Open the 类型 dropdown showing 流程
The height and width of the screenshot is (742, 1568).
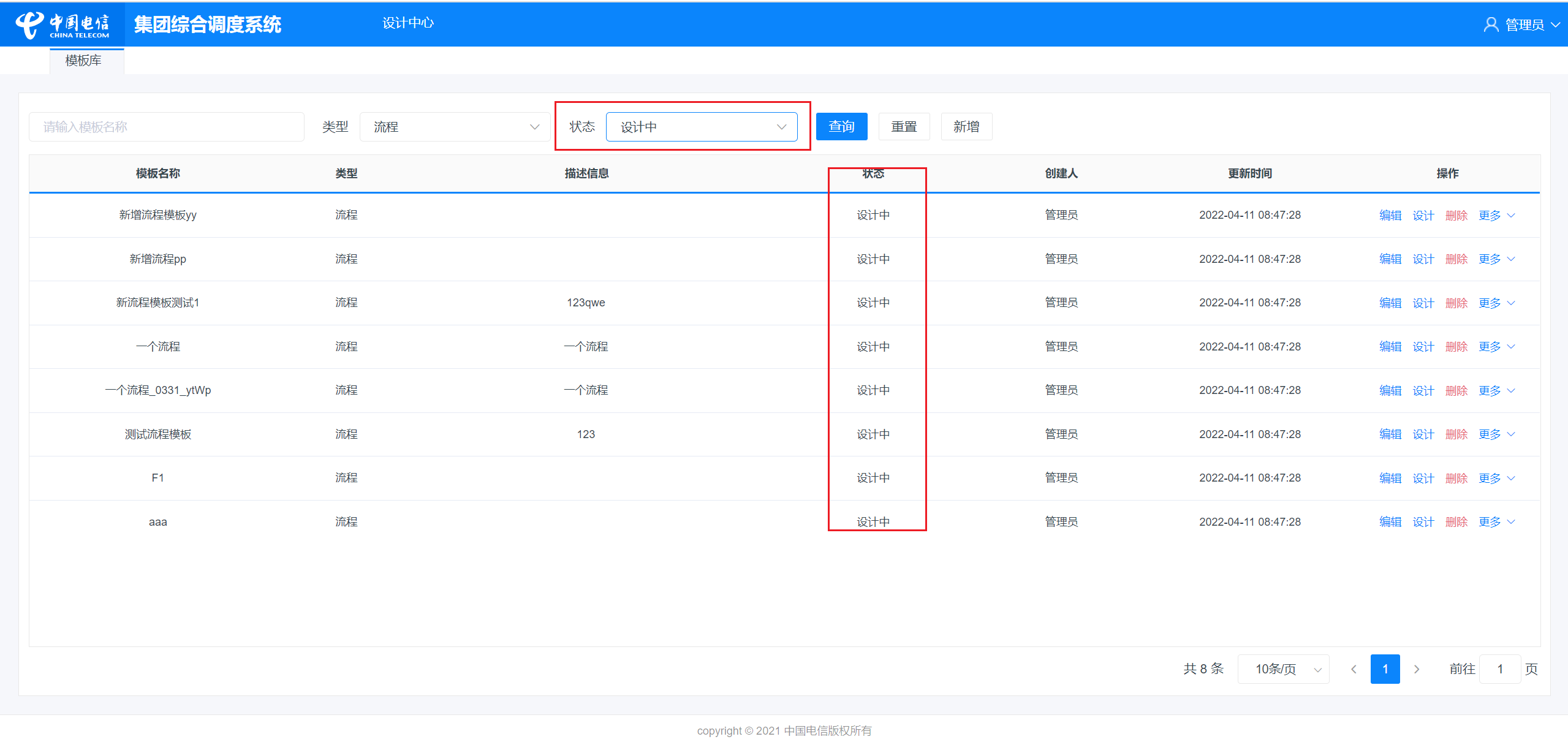(x=455, y=127)
